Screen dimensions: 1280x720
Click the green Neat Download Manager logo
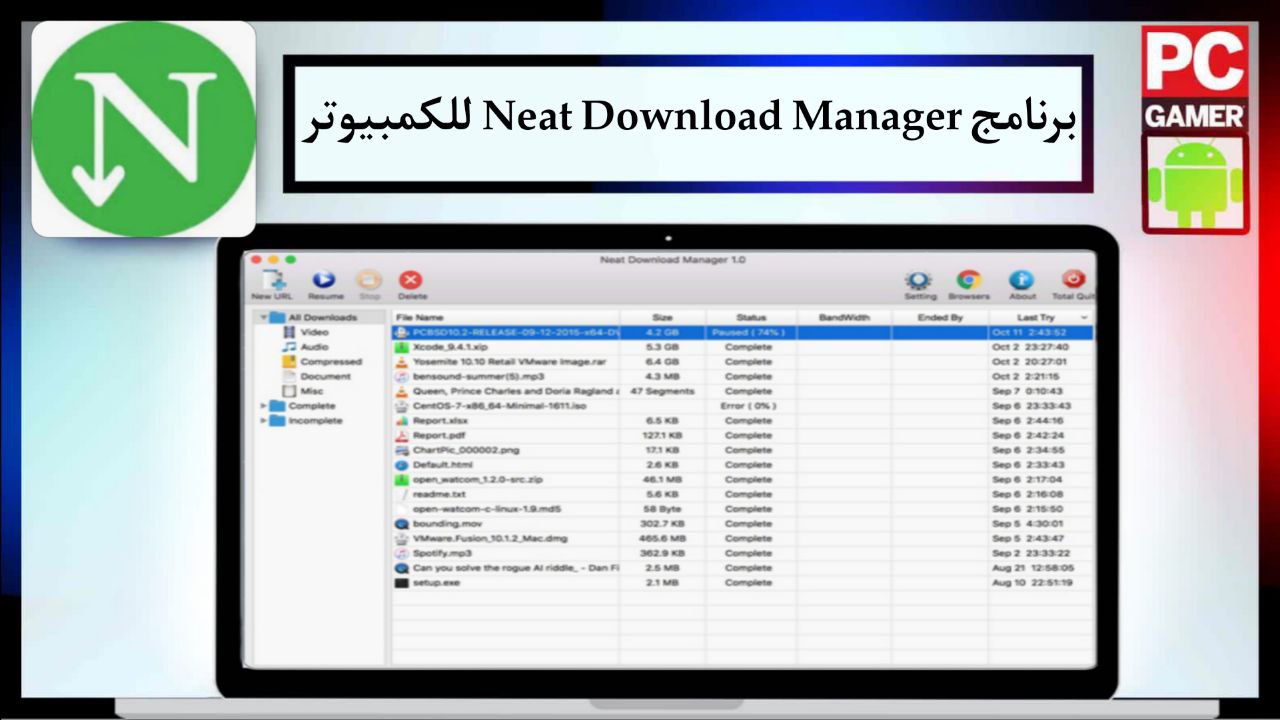coord(144,129)
